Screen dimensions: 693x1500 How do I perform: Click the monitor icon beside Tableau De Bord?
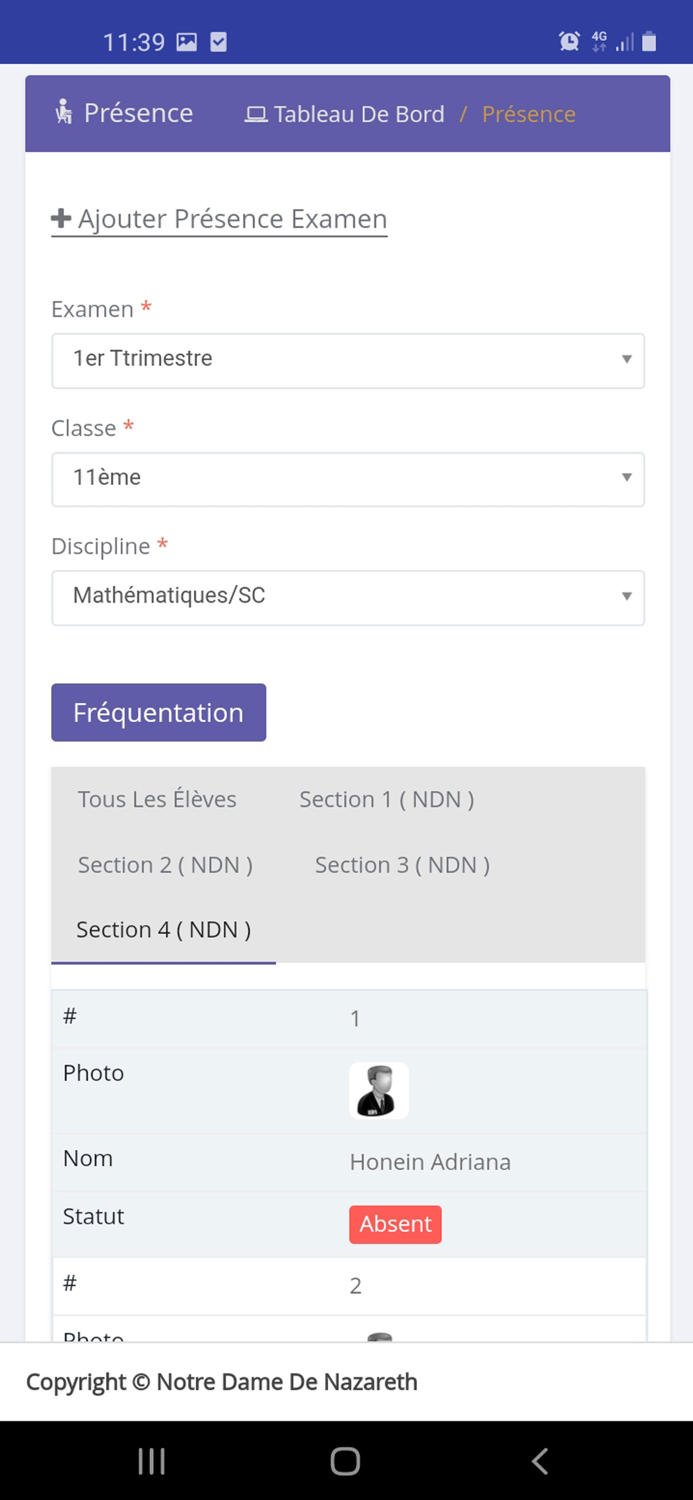point(253,114)
